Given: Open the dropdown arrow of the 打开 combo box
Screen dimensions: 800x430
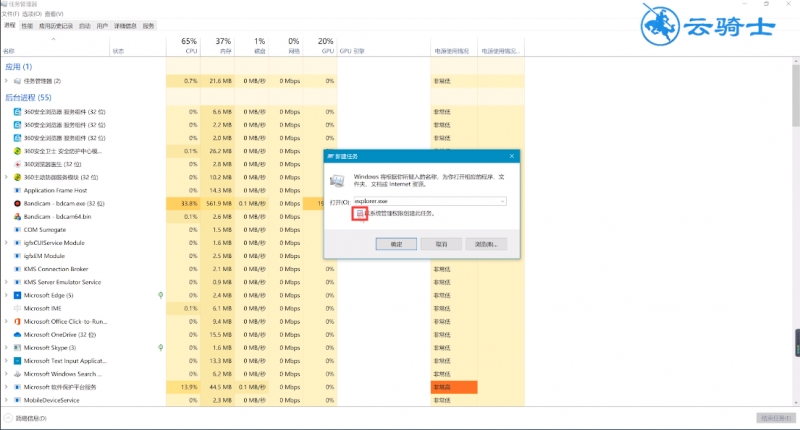Looking at the screenshot, I should point(502,201).
